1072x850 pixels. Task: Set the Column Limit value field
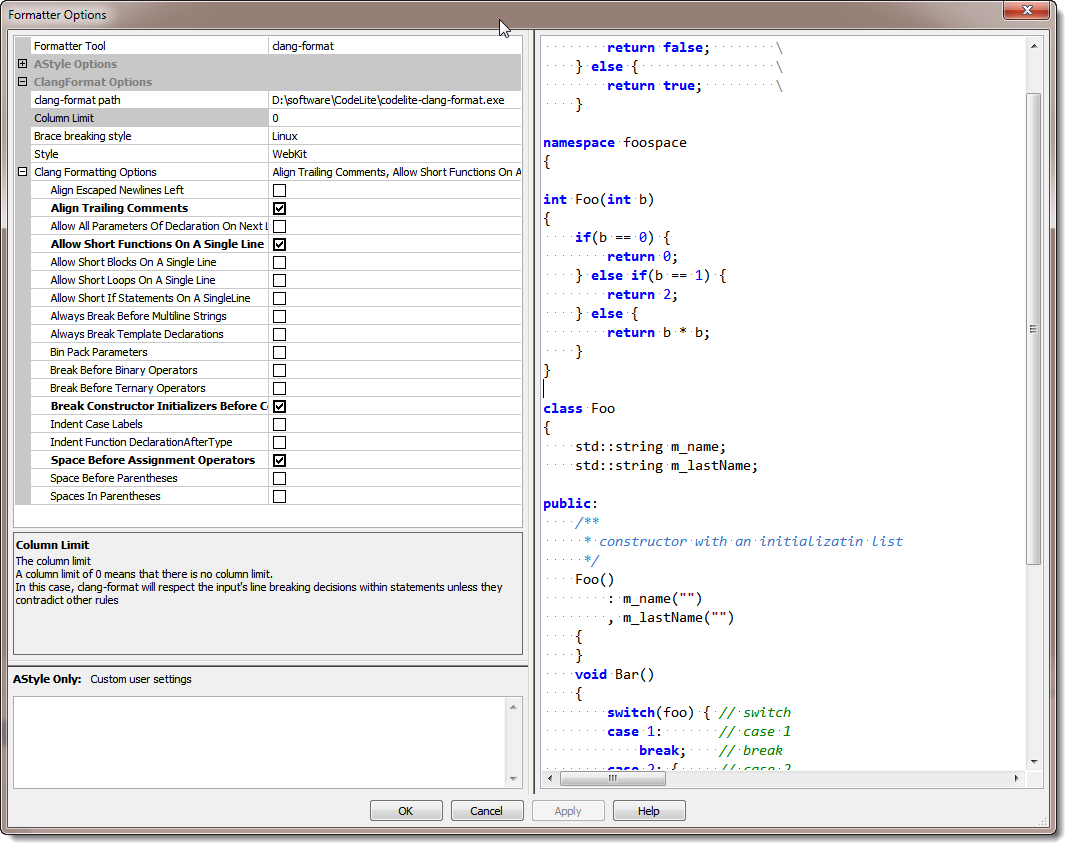(395, 118)
